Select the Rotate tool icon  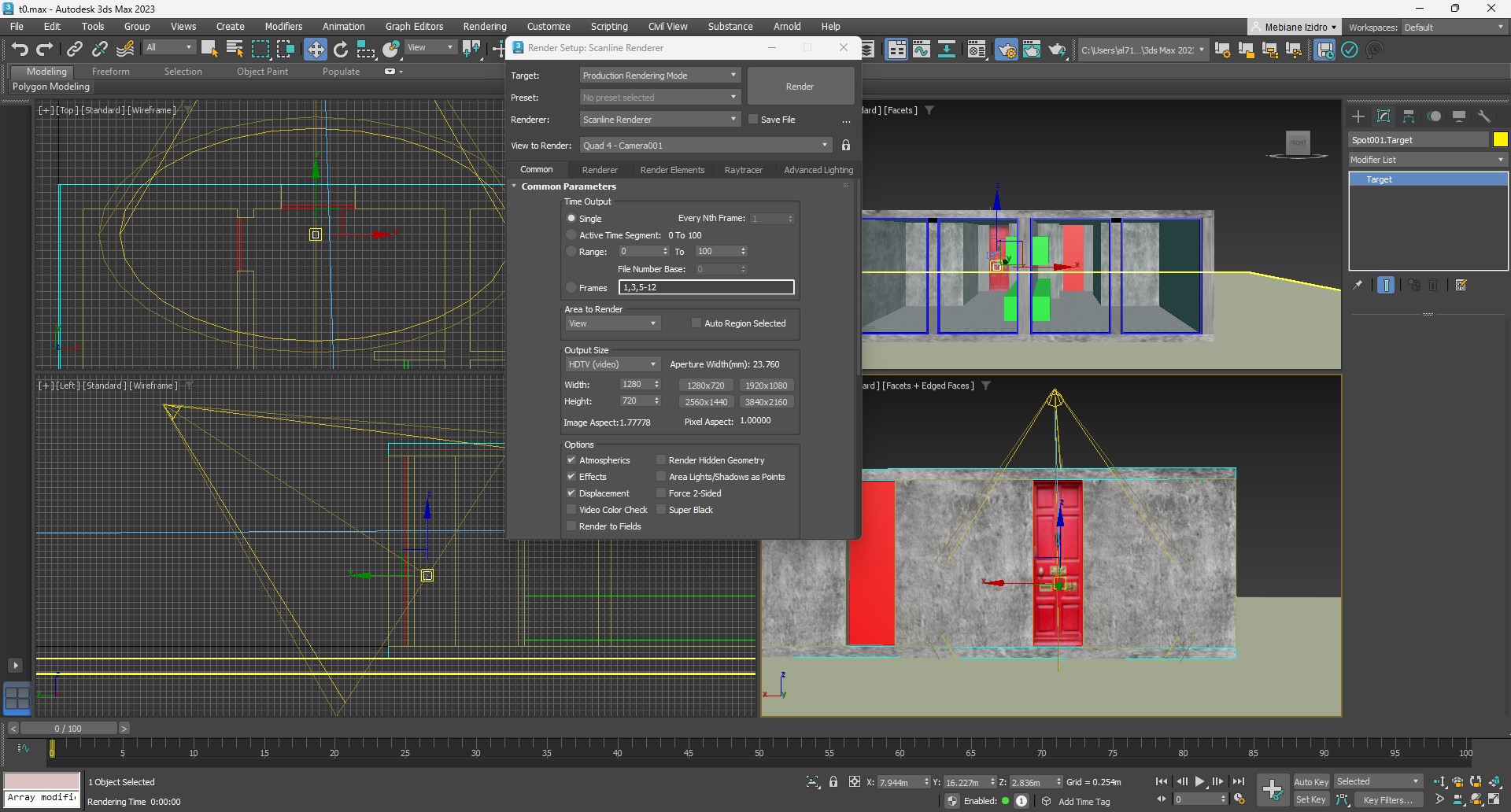coord(340,50)
